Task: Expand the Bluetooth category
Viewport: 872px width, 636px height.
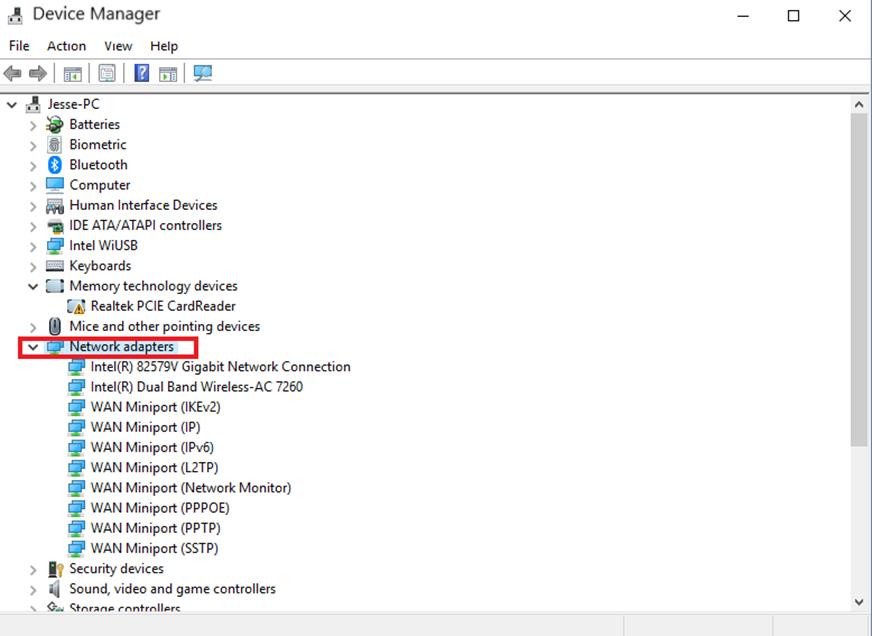Action: 33,164
